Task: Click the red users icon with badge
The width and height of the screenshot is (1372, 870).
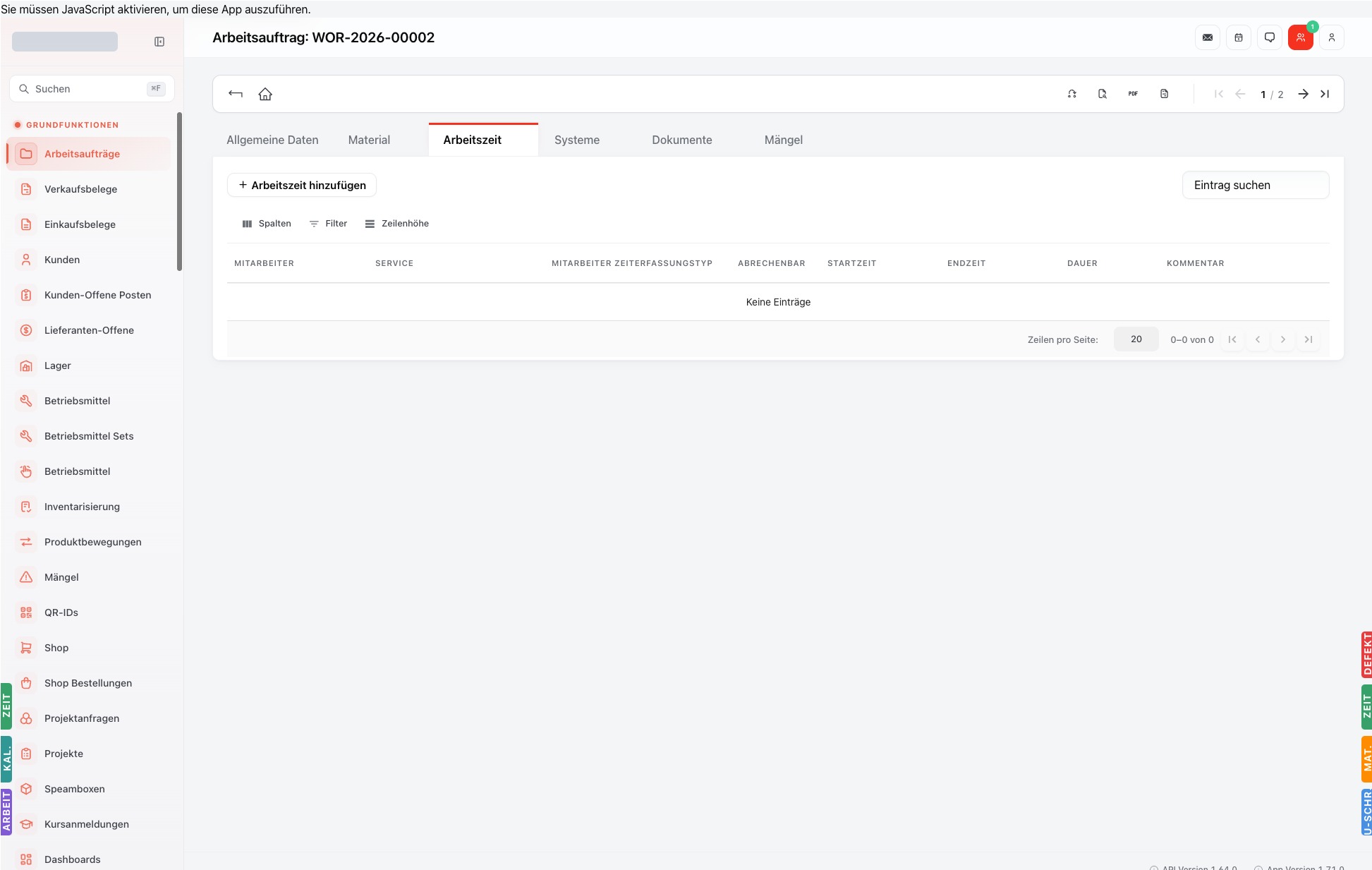Action: (x=1301, y=37)
